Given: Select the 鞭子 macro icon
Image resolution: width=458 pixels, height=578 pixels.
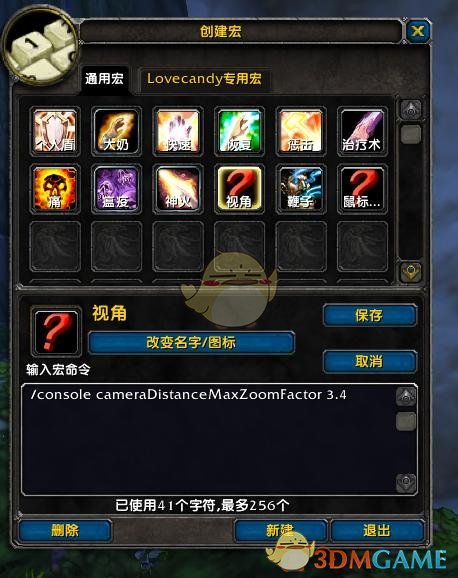Looking at the screenshot, I should click(x=301, y=189).
